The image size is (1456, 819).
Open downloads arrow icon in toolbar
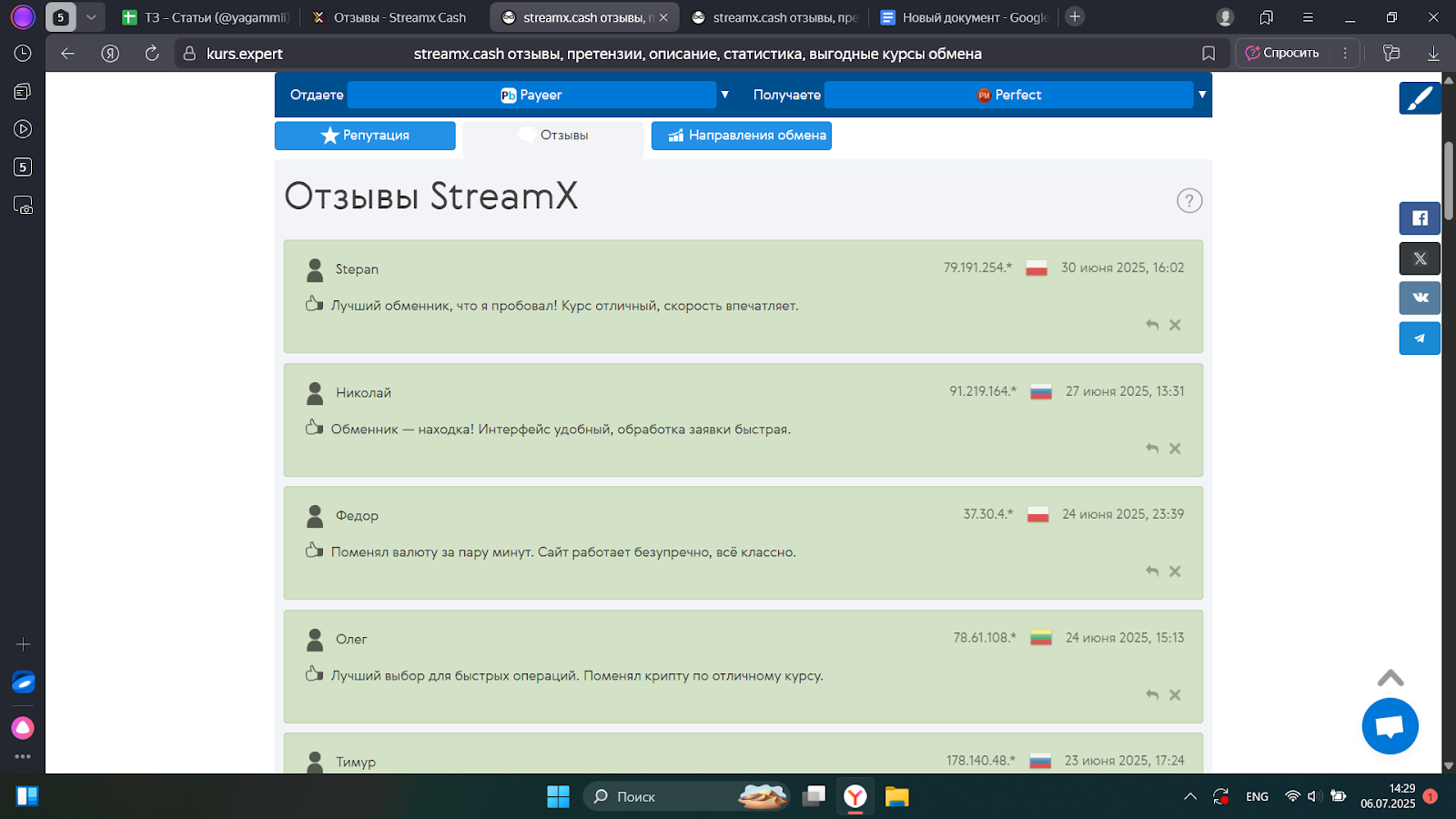pos(1433,54)
